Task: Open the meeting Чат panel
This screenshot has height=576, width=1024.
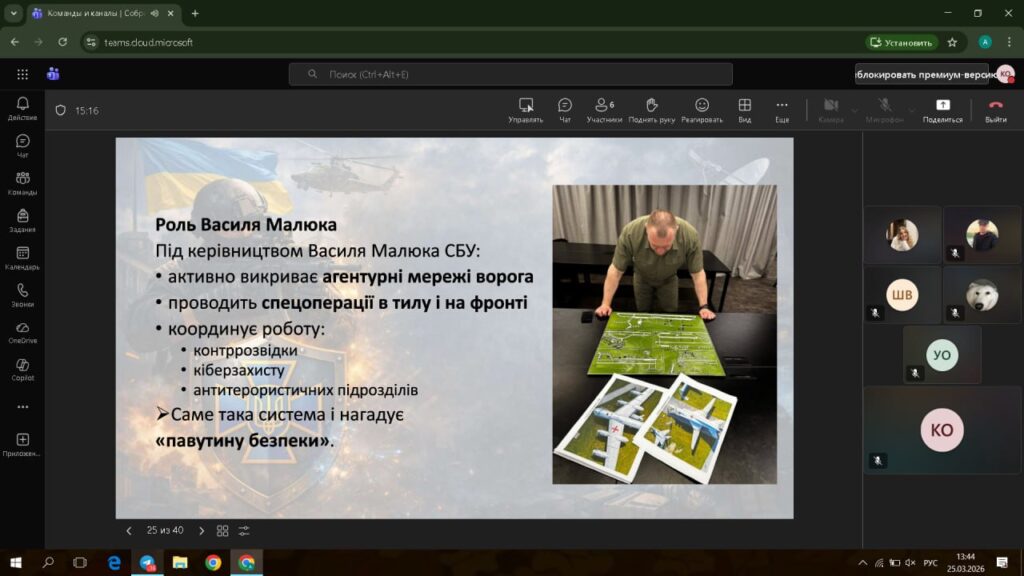Action: click(x=564, y=109)
